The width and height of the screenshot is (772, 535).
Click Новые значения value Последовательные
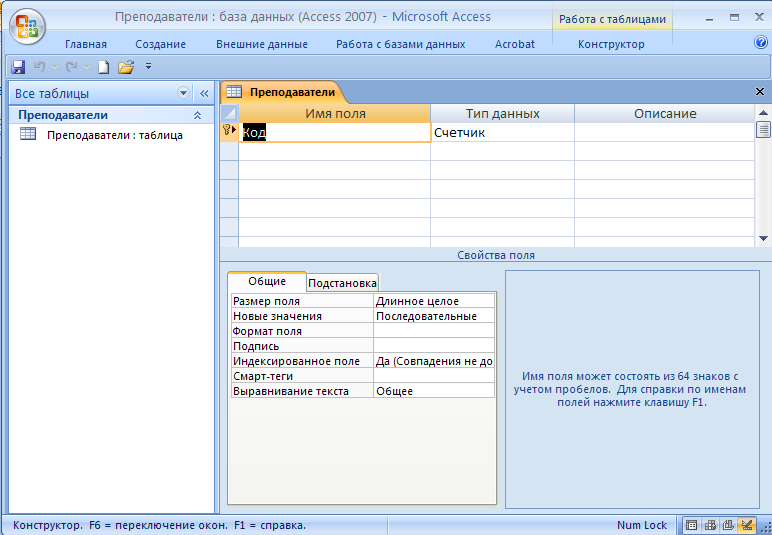434,316
